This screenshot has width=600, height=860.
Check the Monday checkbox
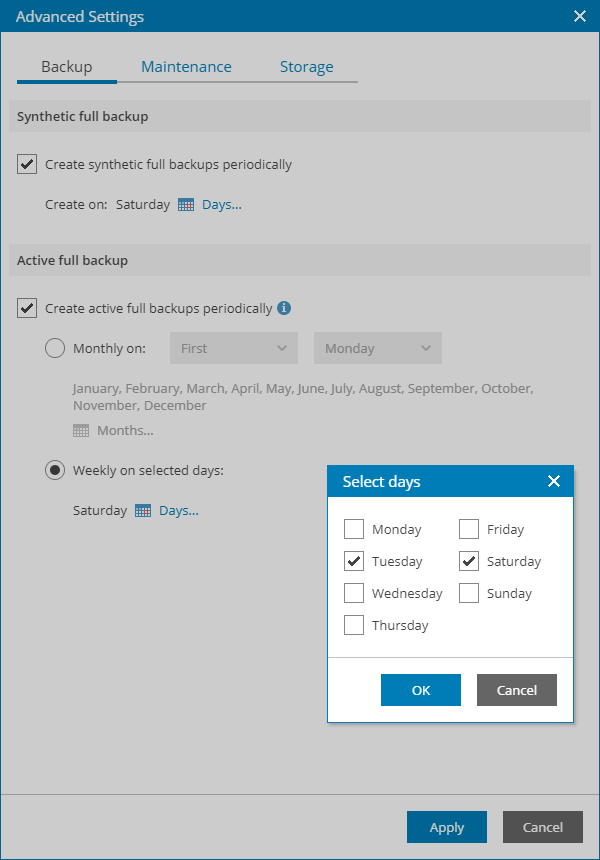pos(354,530)
